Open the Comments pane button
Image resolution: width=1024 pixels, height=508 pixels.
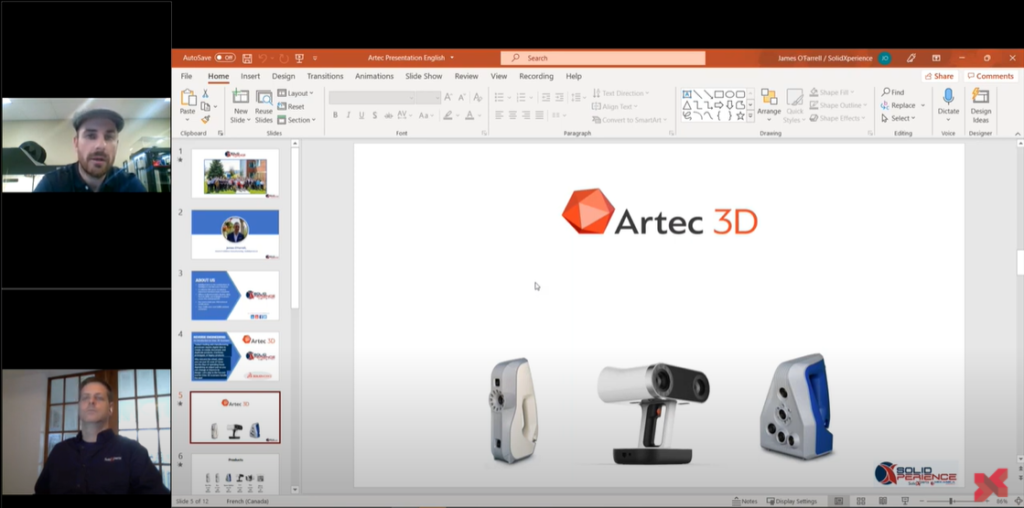(990, 76)
